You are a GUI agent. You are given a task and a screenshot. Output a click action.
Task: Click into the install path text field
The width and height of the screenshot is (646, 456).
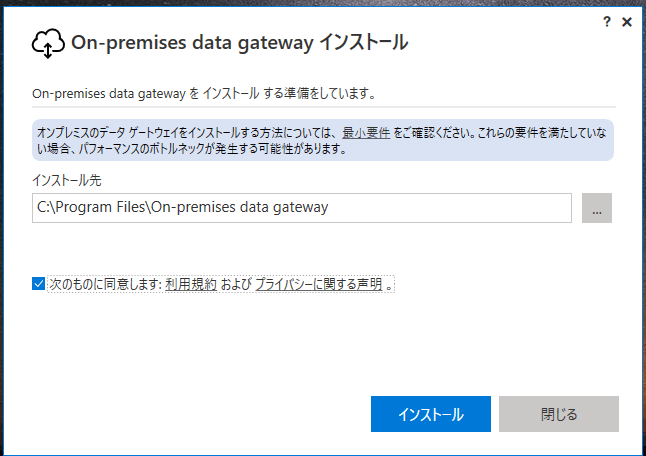tap(300, 208)
